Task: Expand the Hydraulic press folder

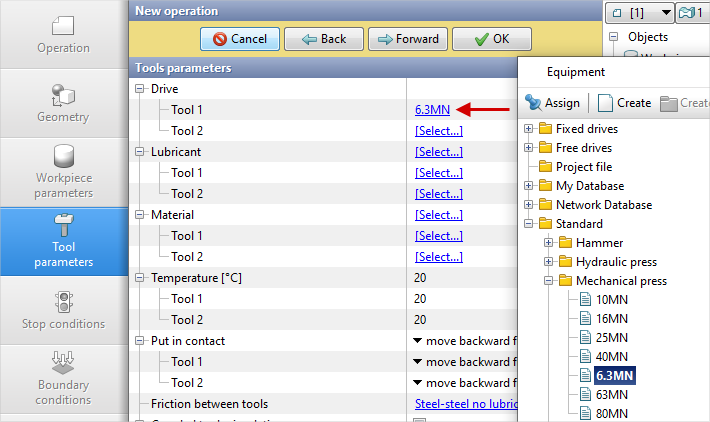Action: click(x=549, y=262)
